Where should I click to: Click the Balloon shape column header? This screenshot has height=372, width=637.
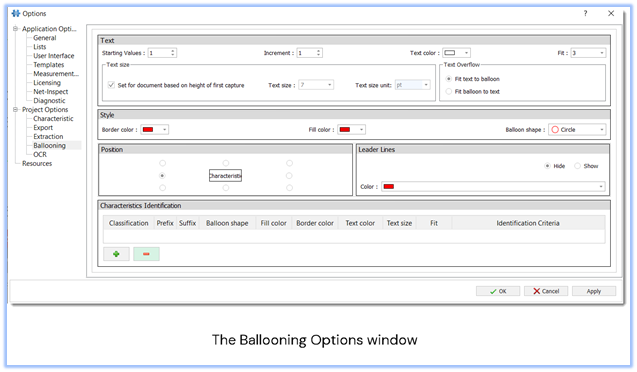227,223
